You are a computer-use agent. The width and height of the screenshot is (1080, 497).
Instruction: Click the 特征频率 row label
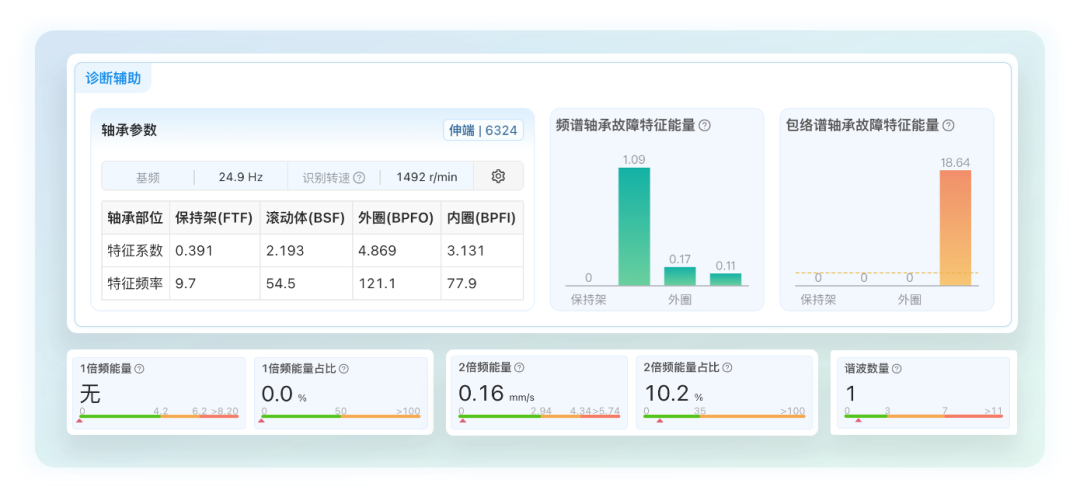pyautogui.click(x=136, y=284)
